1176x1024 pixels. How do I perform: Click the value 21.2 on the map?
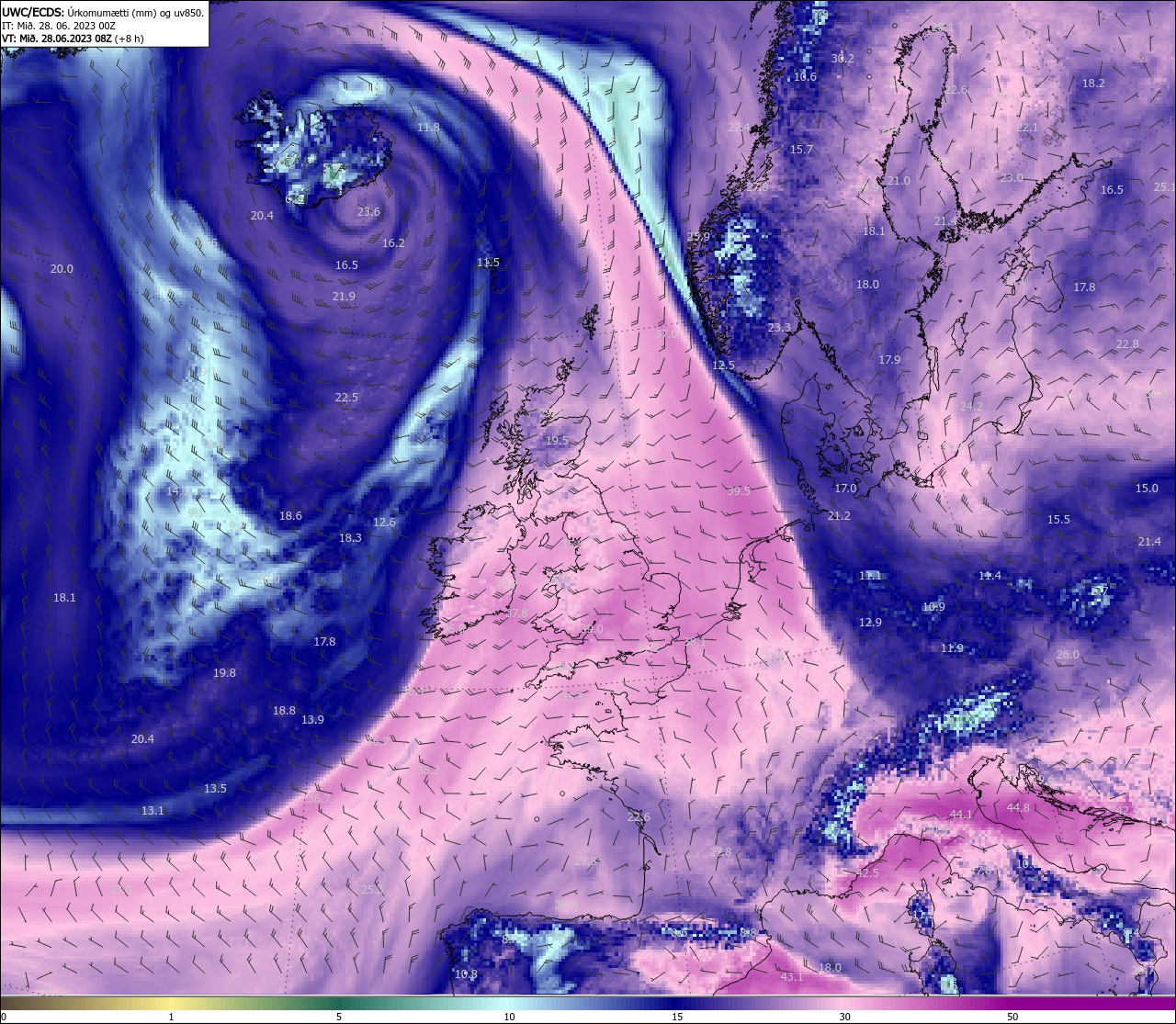(x=839, y=516)
